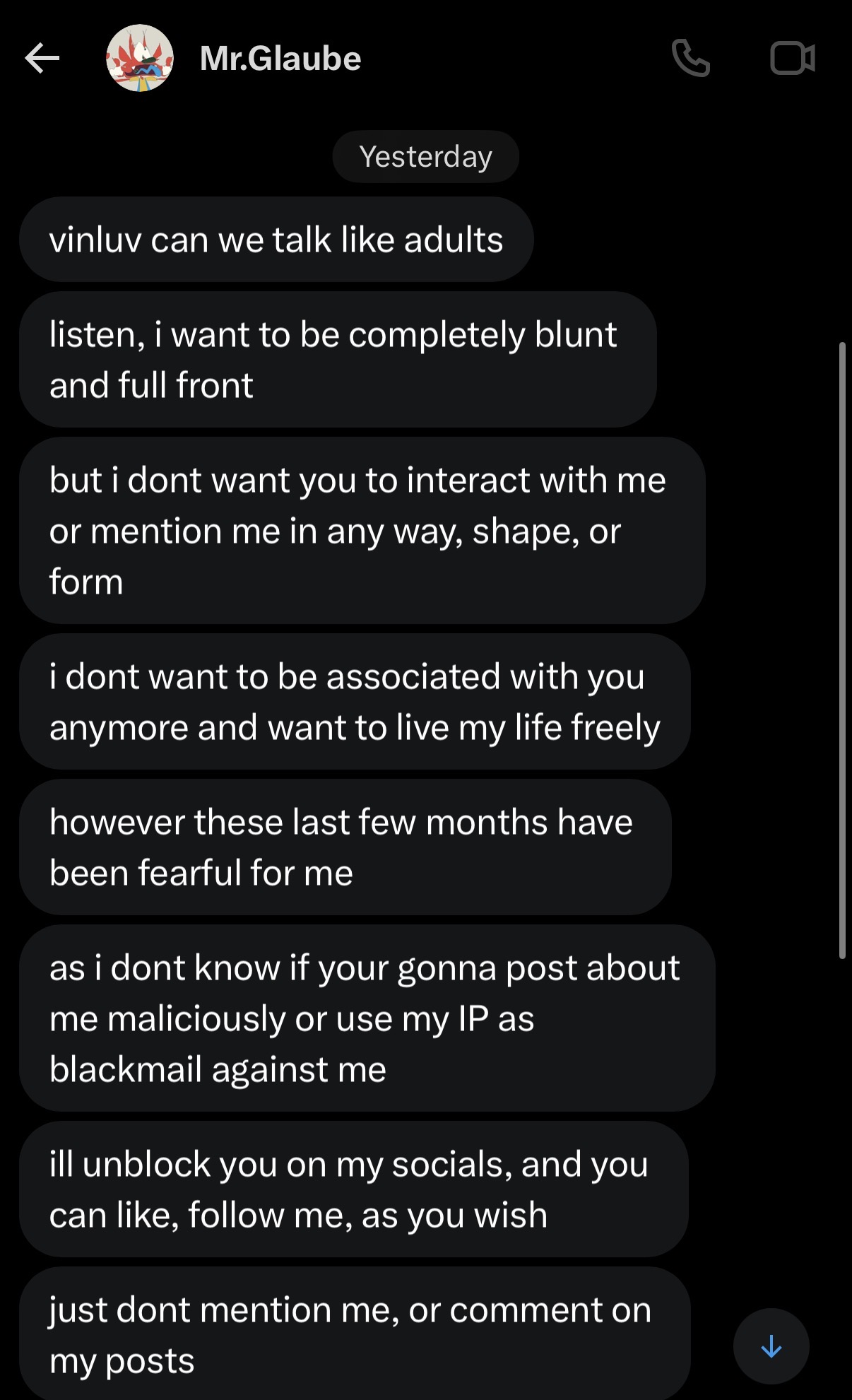Select the "completely blunt and full front" message

[x=338, y=360]
